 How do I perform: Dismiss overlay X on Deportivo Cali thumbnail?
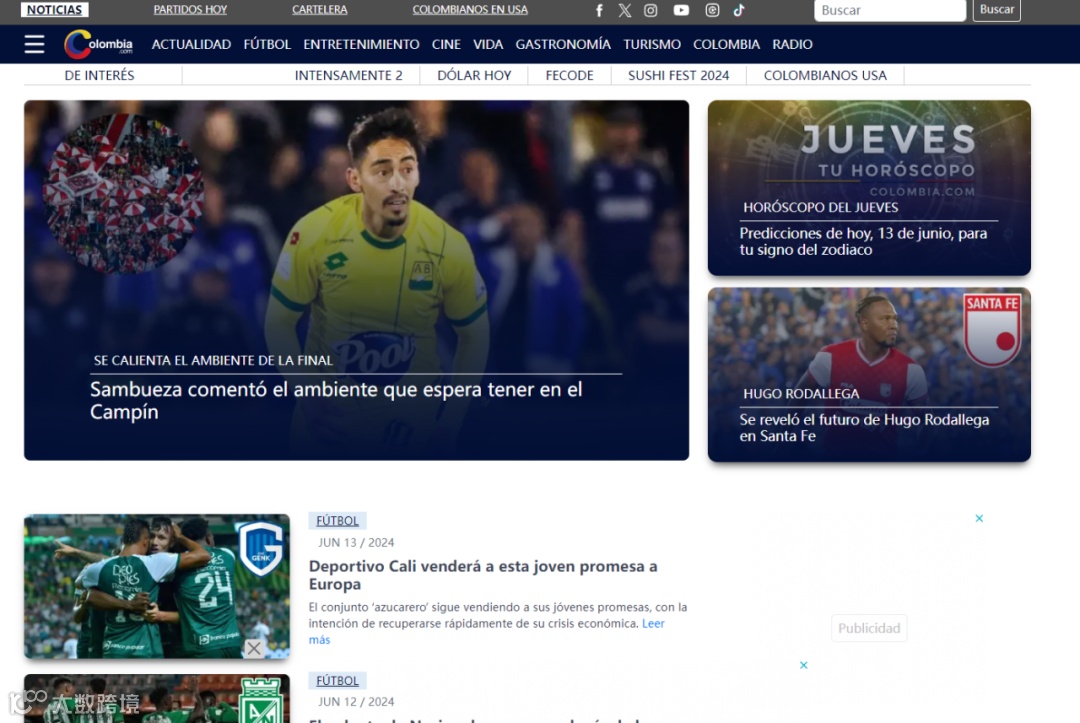(253, 648)
